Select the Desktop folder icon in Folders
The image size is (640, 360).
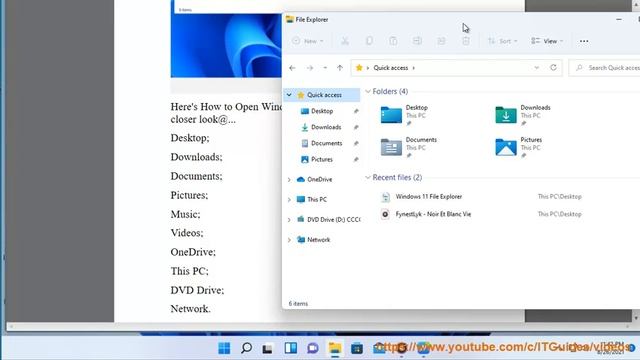[391, 115]
